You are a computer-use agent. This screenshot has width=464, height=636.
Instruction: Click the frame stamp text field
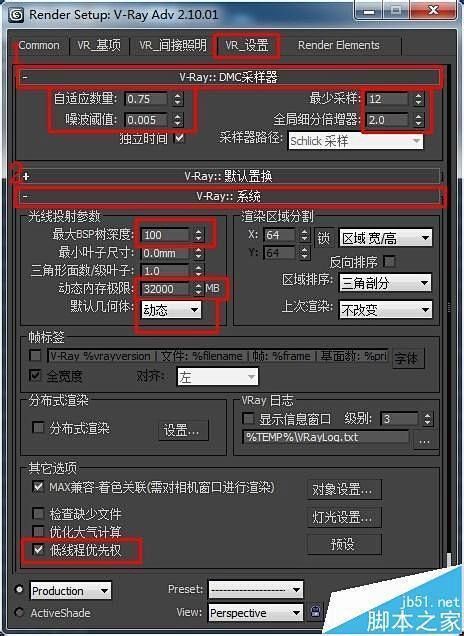click(218, 356)
